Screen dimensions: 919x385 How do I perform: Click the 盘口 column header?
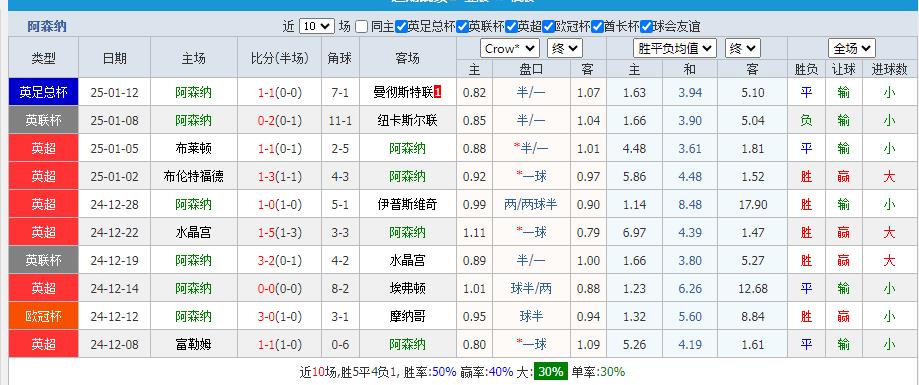click(531, 69)
